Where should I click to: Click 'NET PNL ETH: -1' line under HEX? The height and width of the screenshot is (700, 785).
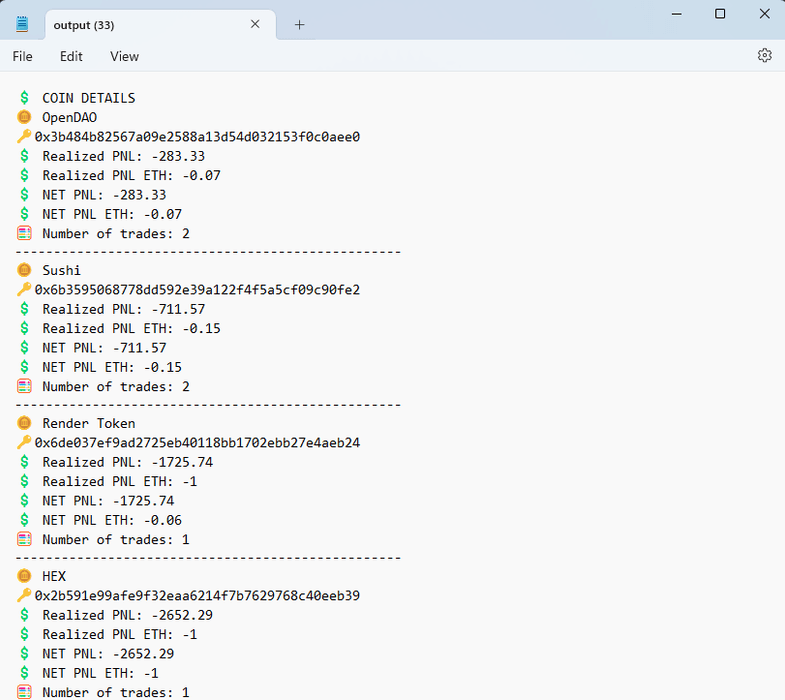pos(100,673)
